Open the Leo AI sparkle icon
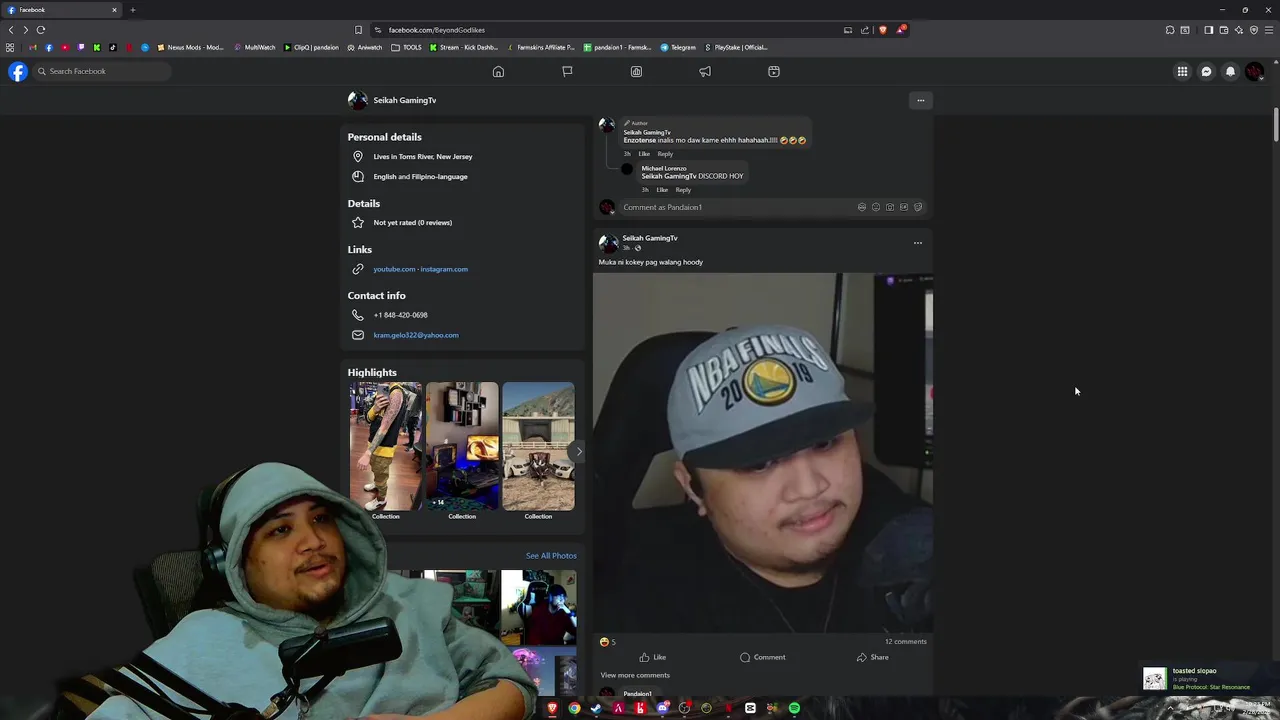Image resolution: width=1280 pixels, height=720 pixels. (1238, 30)
